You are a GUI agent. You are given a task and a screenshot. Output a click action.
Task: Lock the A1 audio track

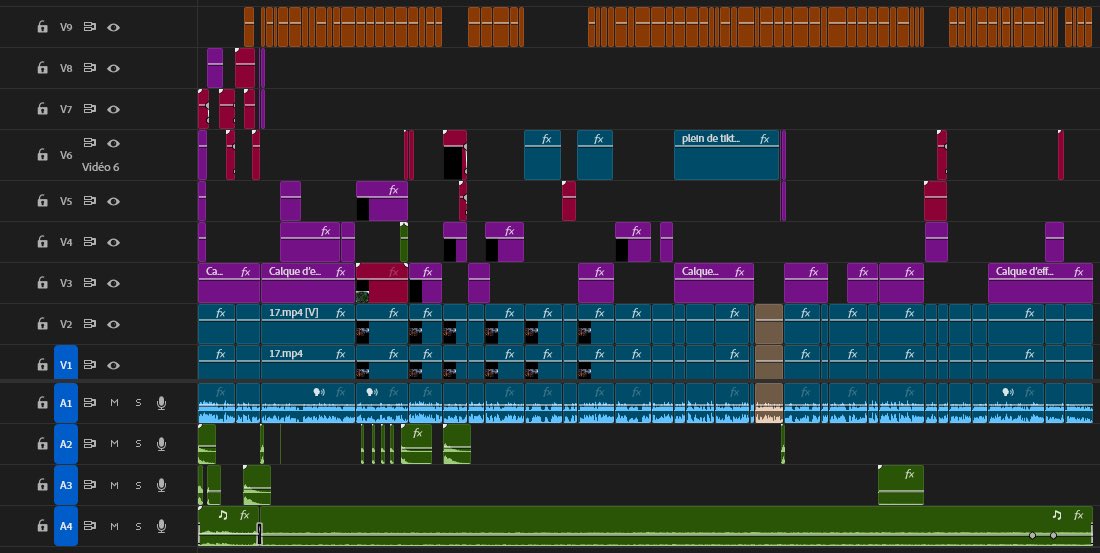coord(43,403)
